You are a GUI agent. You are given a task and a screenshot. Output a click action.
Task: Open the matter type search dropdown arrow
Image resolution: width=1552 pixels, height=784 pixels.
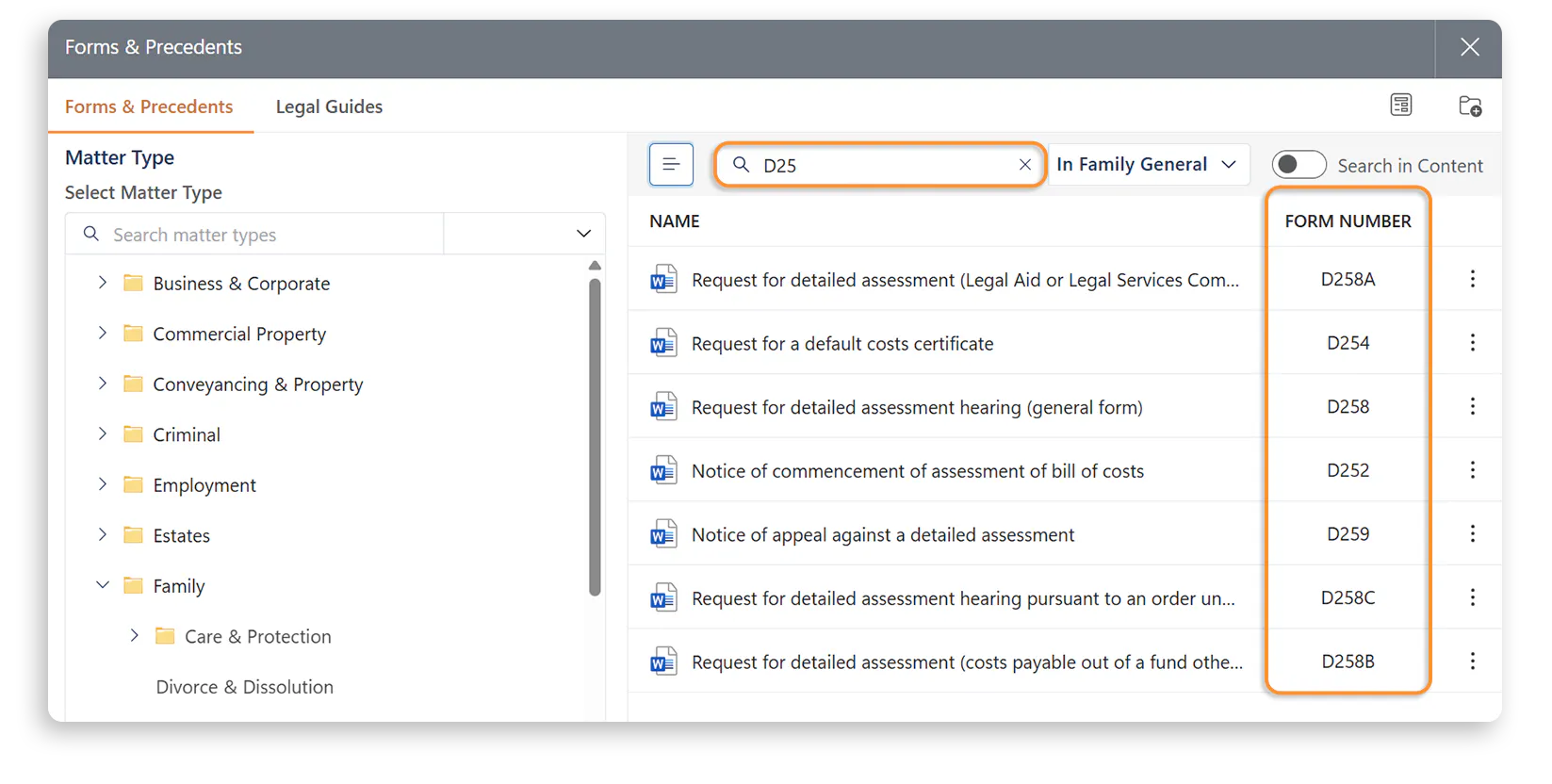(x=583, y=234)
